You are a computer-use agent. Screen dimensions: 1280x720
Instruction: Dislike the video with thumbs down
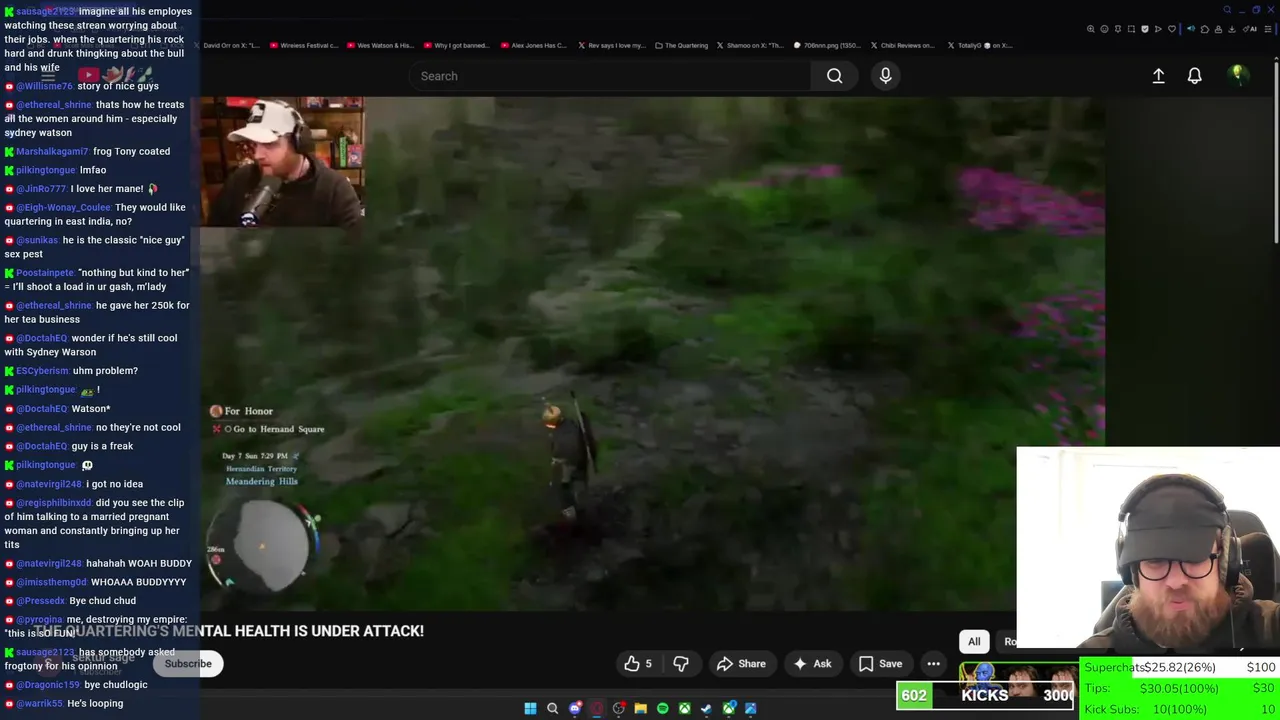681,664
